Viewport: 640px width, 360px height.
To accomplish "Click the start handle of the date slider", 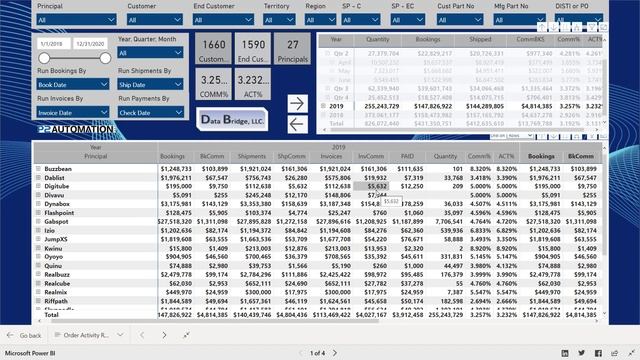I will pos(44,58).
